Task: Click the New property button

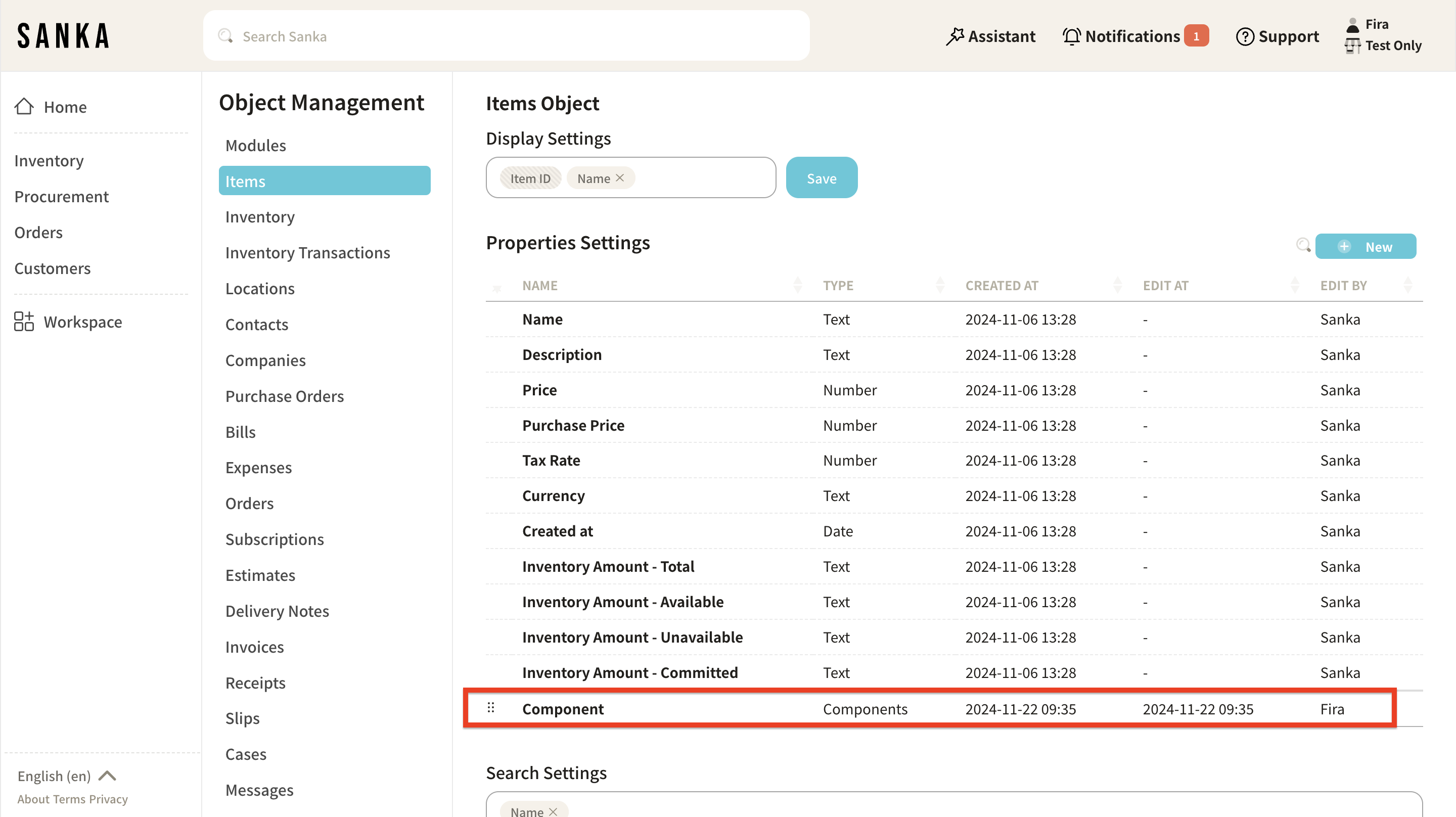Action: coord(1365,247)
